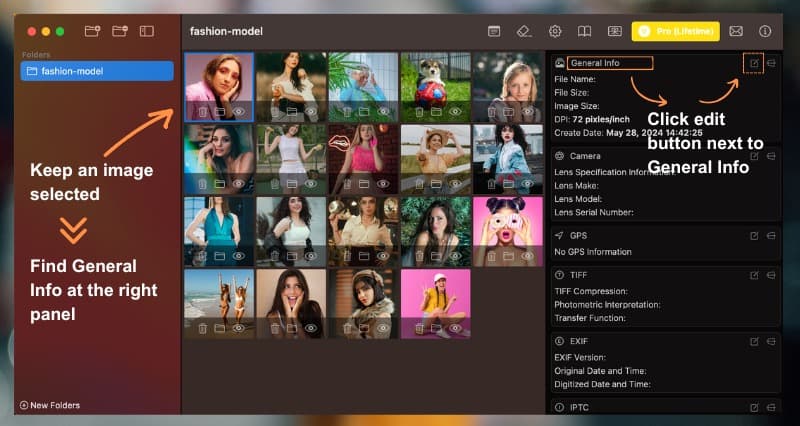Click trash icon on yellow-outfit pink-background photo

[419, 328]
